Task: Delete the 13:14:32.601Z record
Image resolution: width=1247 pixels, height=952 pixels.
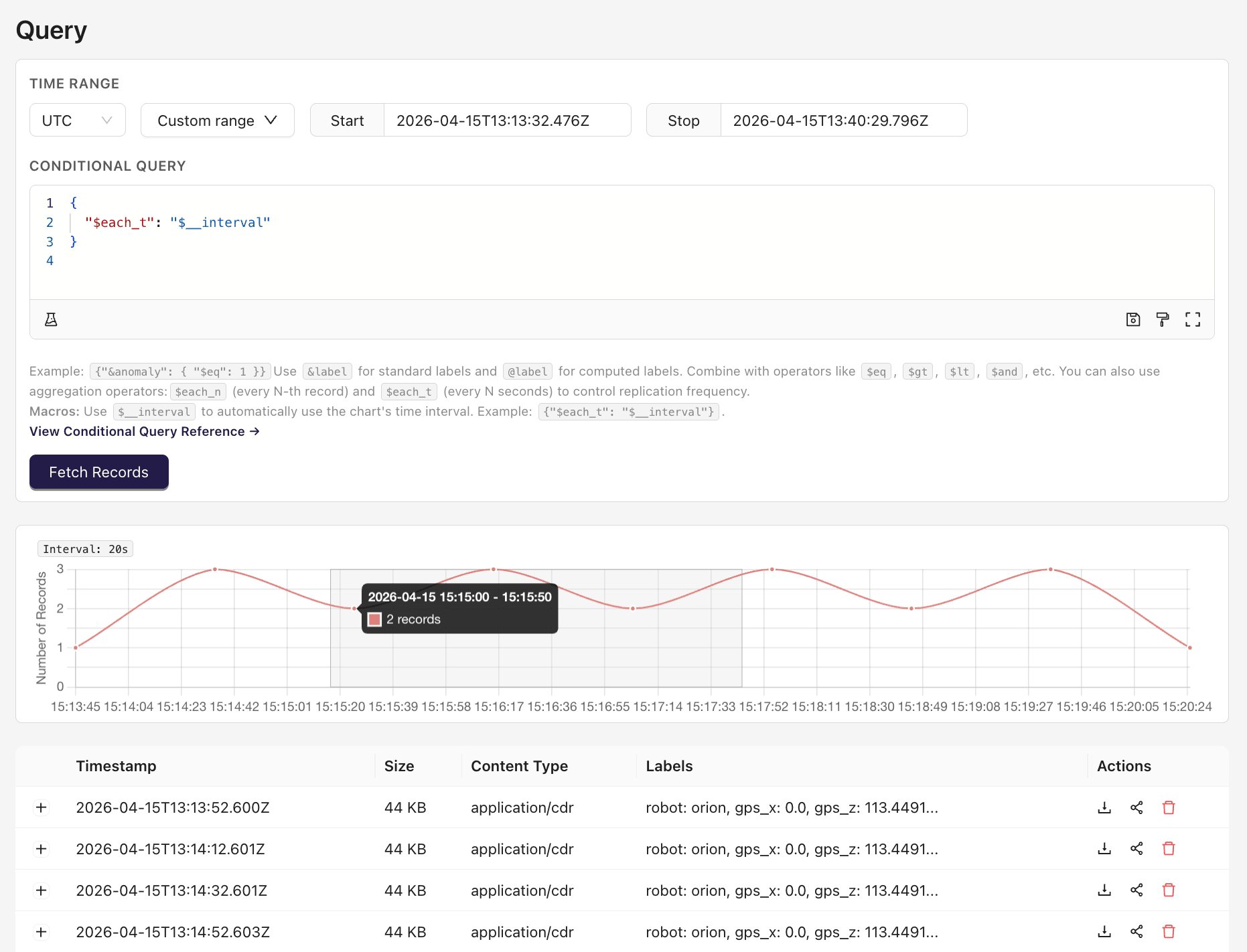Action: click(x=1169, y=890)
